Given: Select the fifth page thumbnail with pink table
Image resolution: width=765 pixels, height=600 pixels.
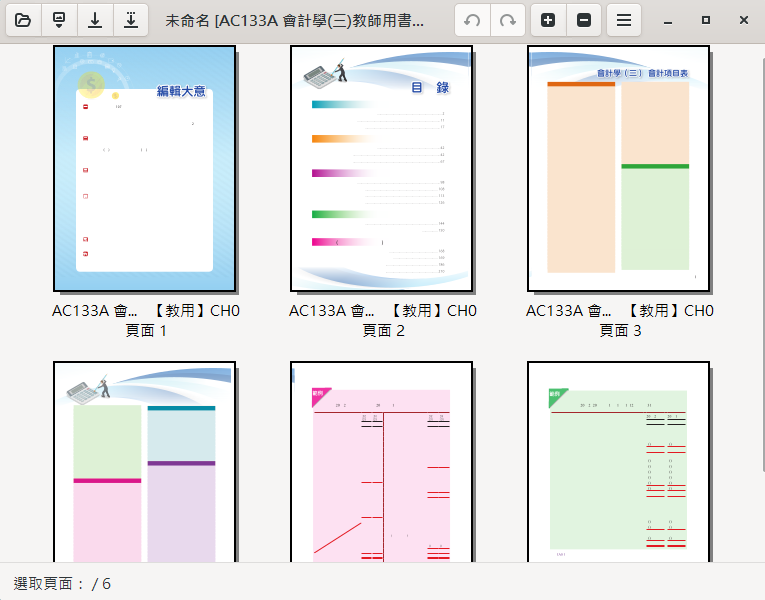Looking at the screenshot, I should coord(381,462).
